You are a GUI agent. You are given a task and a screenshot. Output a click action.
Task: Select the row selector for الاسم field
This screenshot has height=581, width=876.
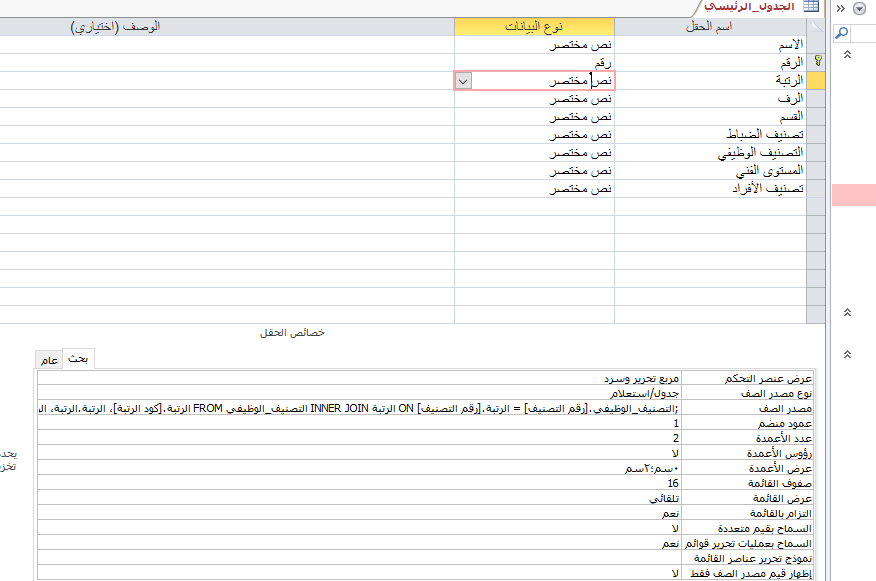[817, 45]
